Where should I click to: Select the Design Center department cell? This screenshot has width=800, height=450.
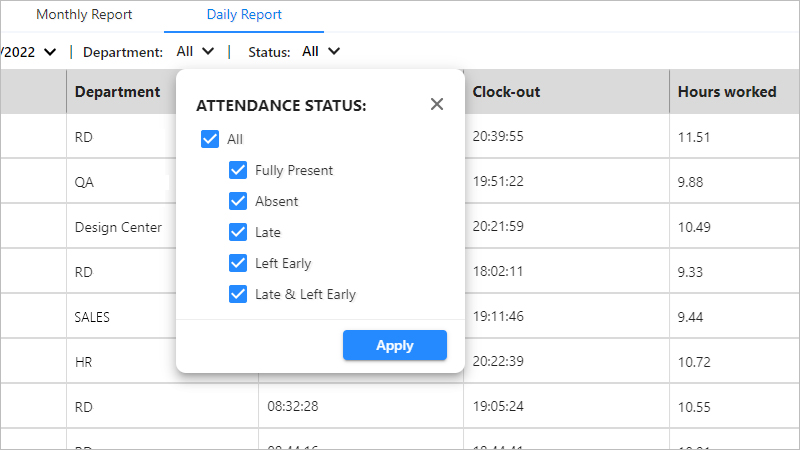(x=118, y=227)
